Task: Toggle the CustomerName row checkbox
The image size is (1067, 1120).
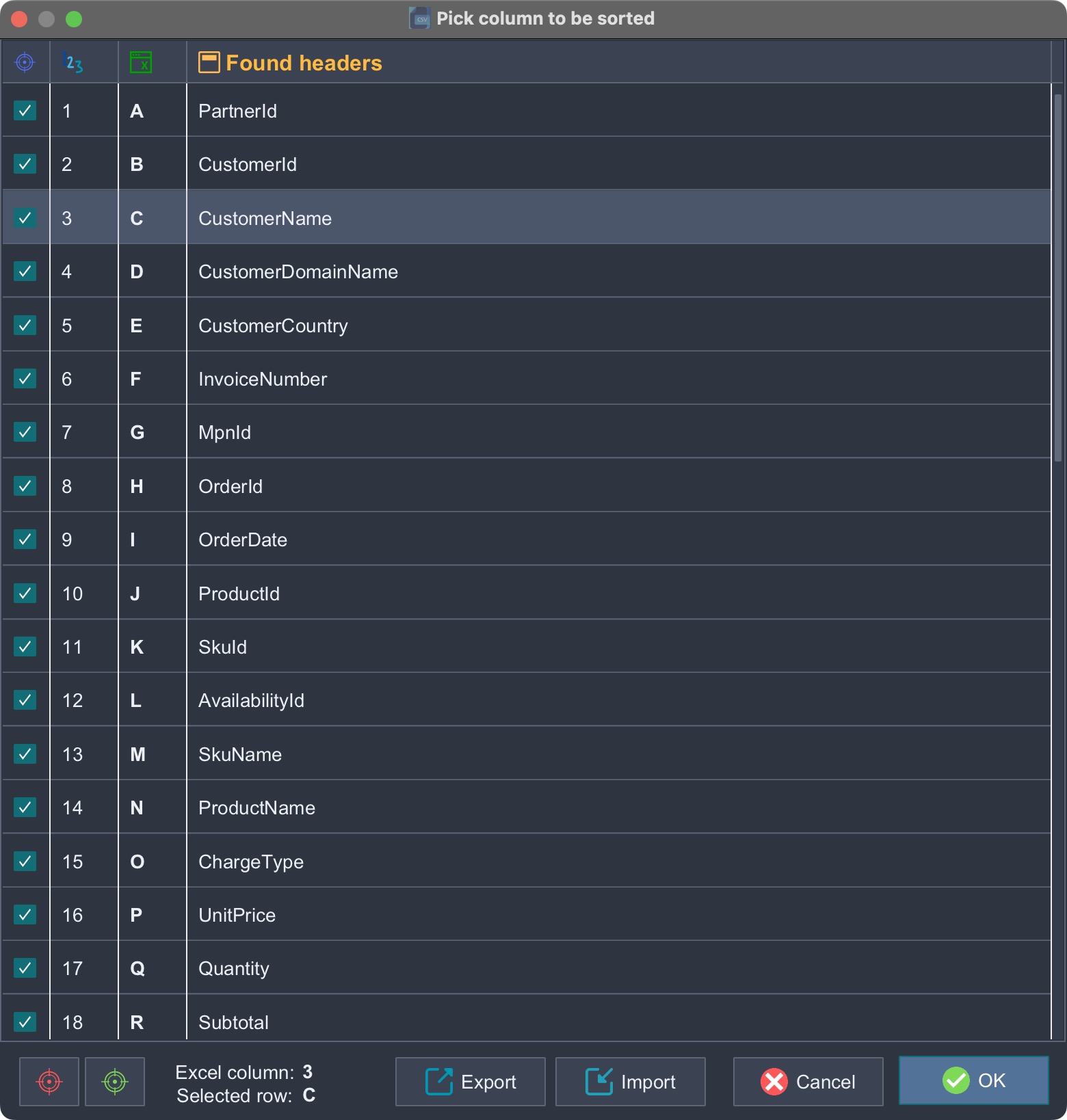Action: tap(25, 218)
